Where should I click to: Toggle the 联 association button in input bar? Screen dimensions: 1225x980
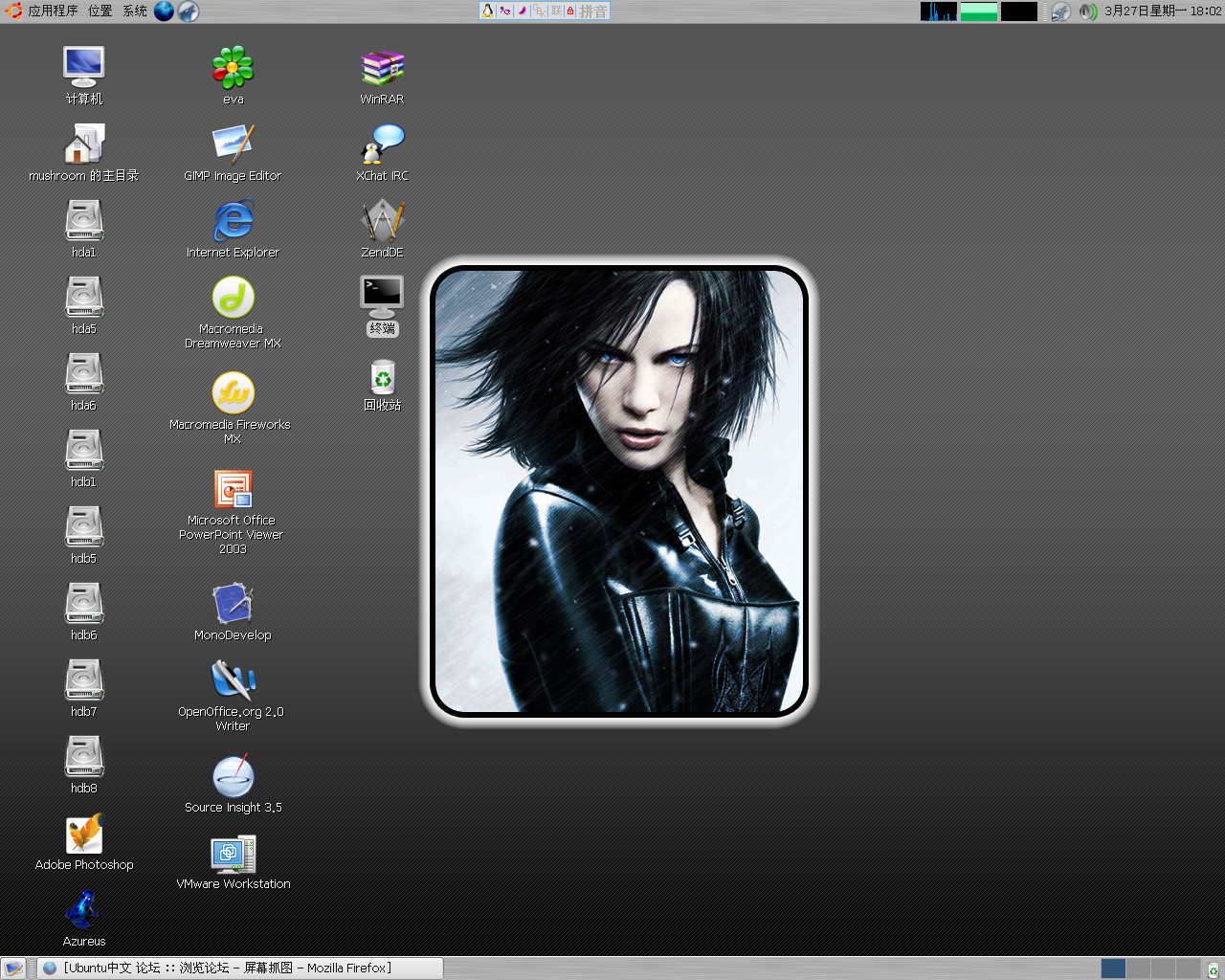[x=556, y=11]
